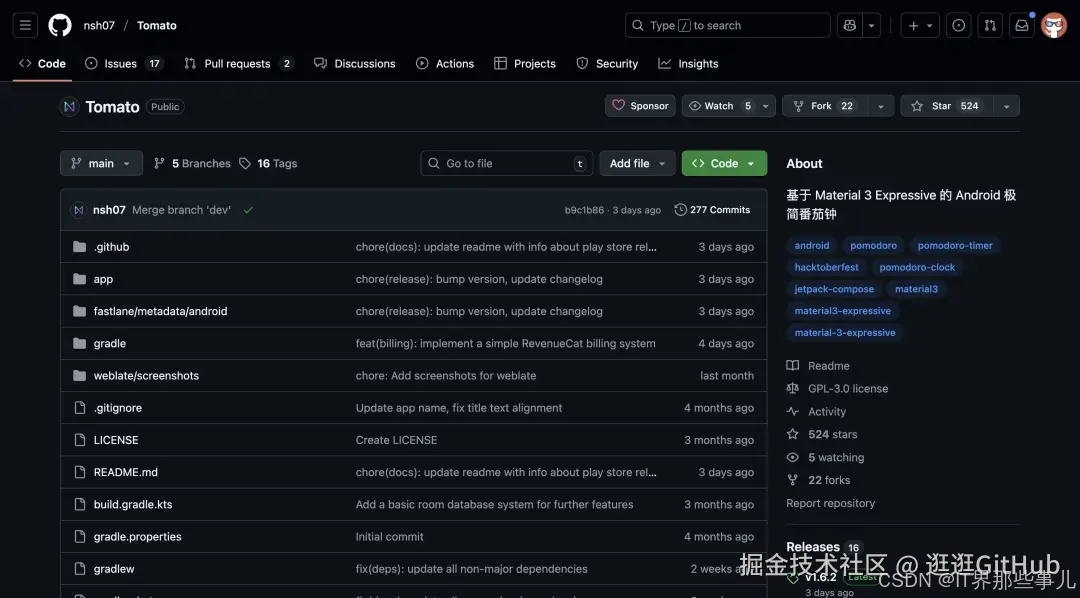Open the Actions tab
This screenshot has height=598, width=1080.
(445, 63)
